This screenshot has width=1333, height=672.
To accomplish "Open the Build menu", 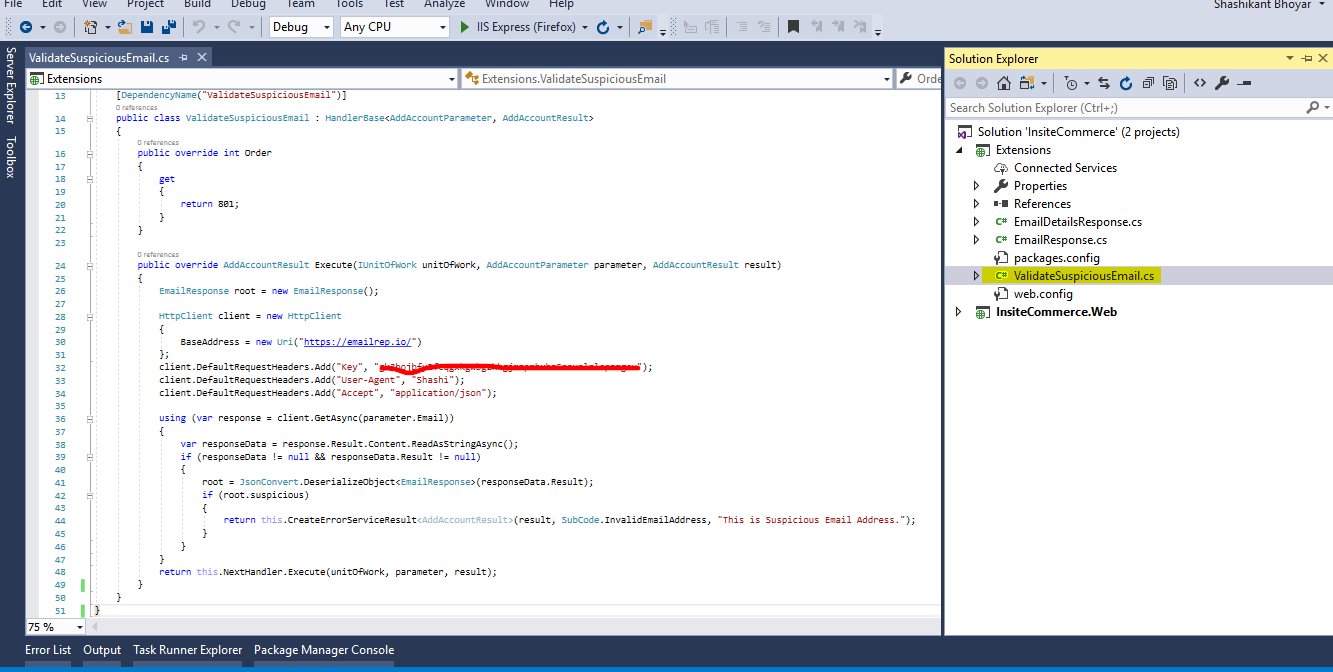I will click(196, 5).
